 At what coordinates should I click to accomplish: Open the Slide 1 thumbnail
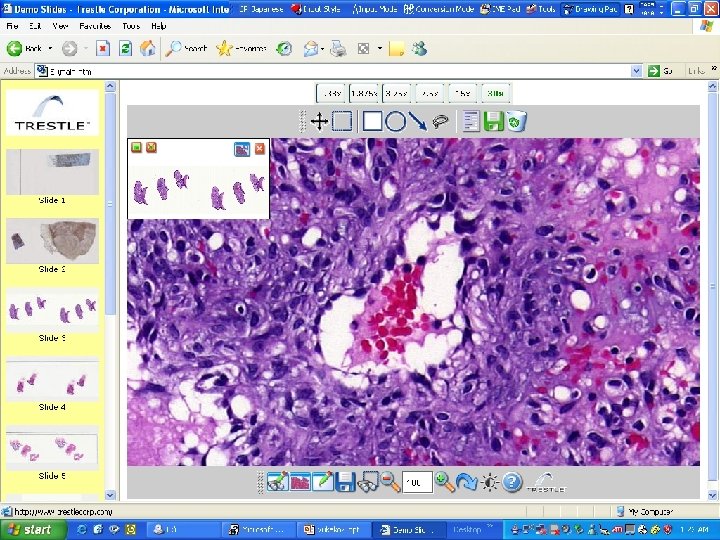(x=52, y=172)
